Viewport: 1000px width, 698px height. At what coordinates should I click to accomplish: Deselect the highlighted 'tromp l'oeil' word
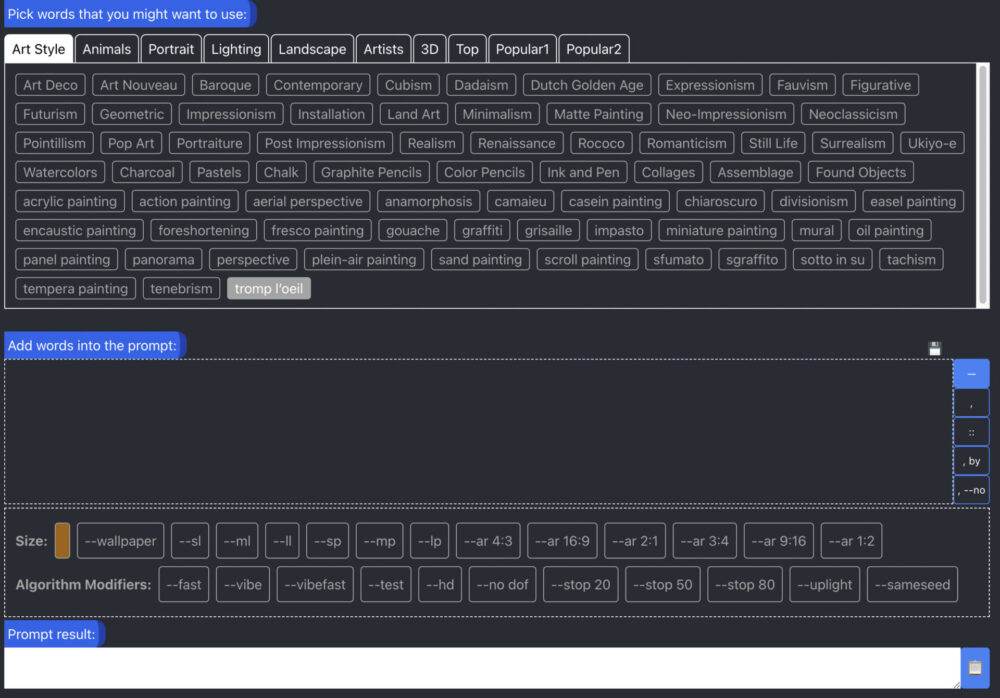click(x=268, y=288)
